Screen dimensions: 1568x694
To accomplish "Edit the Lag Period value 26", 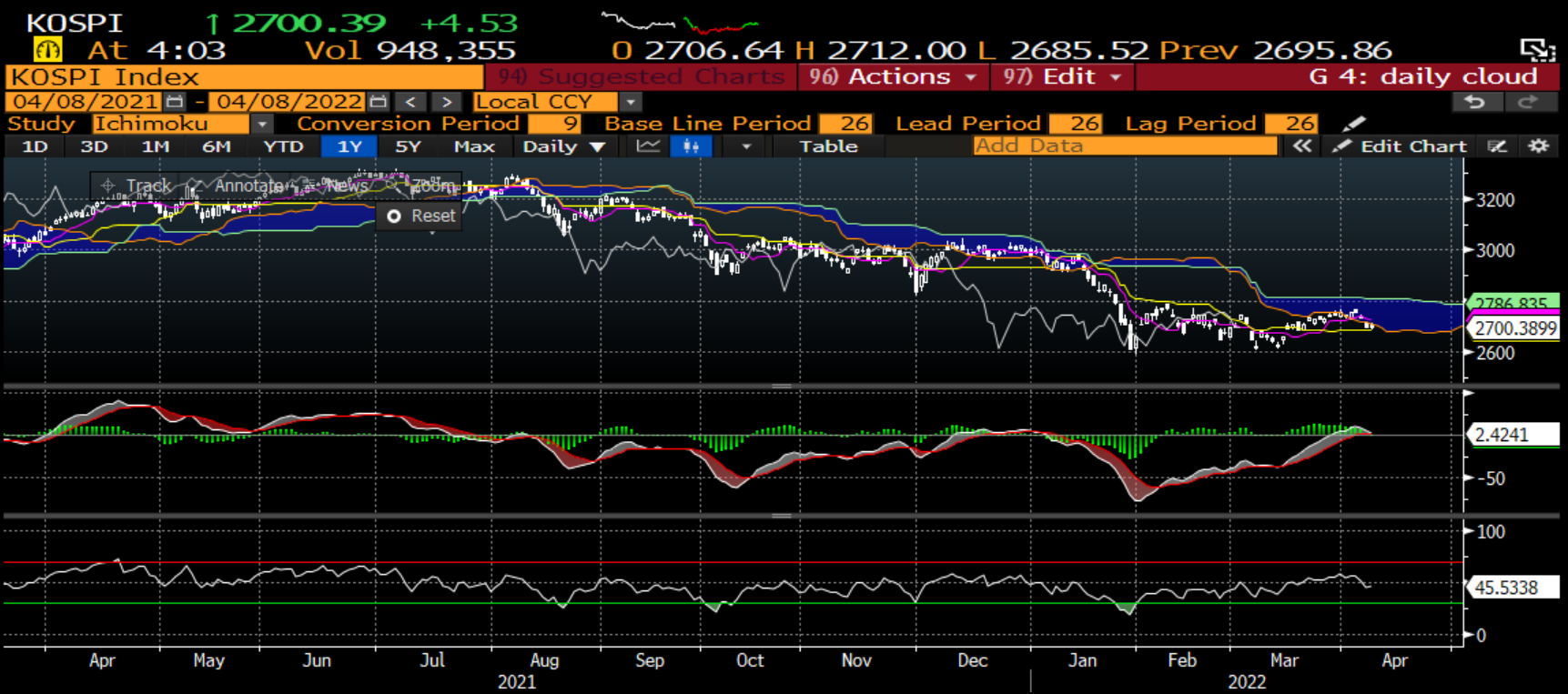I will 1290,124.
